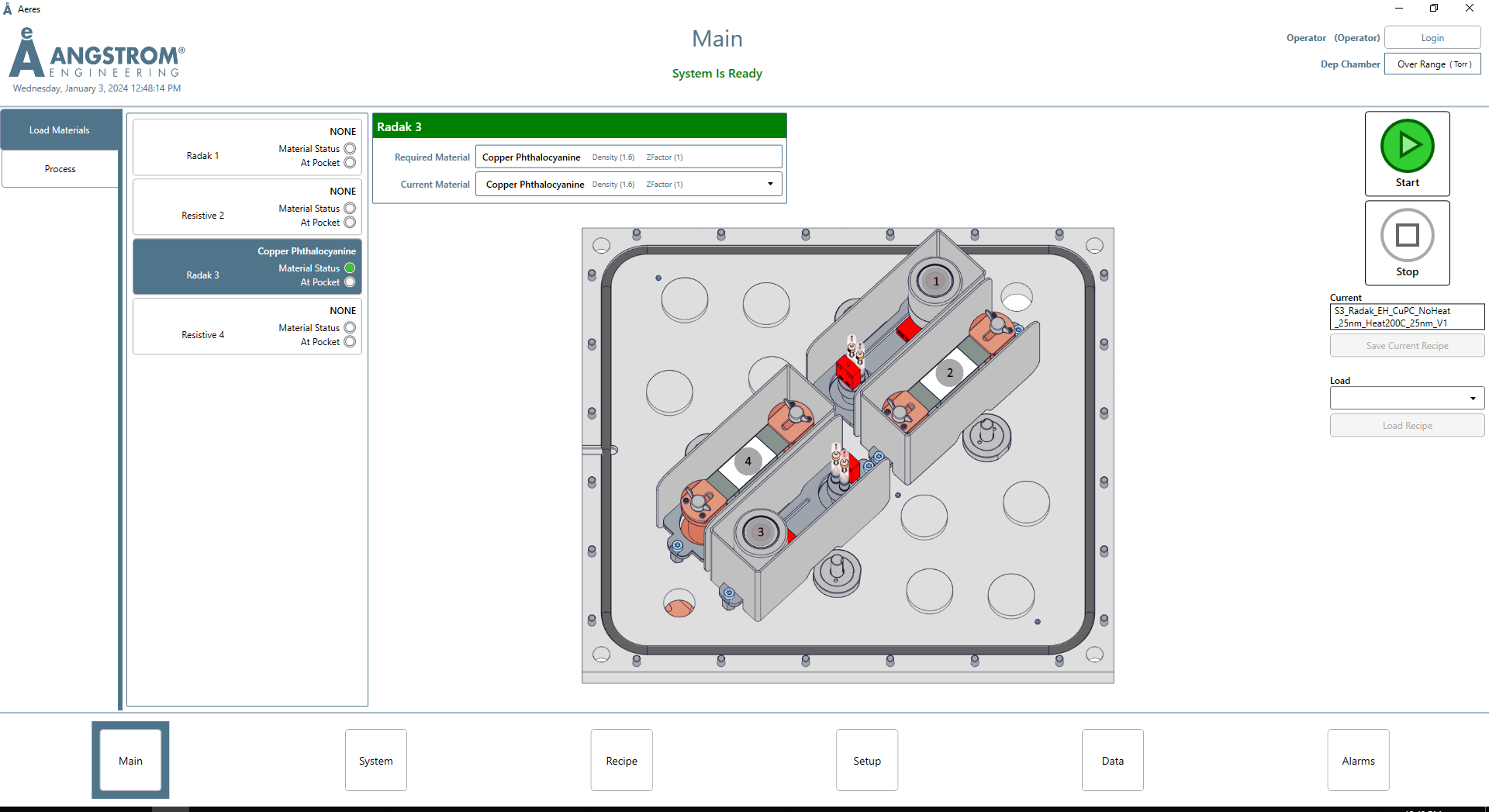Click the Aeres title bar app icon

point(8,9)
